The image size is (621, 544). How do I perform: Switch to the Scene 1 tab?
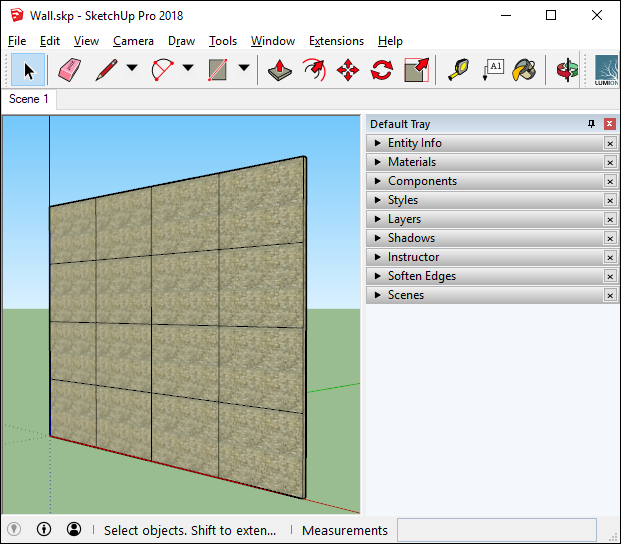29,99
